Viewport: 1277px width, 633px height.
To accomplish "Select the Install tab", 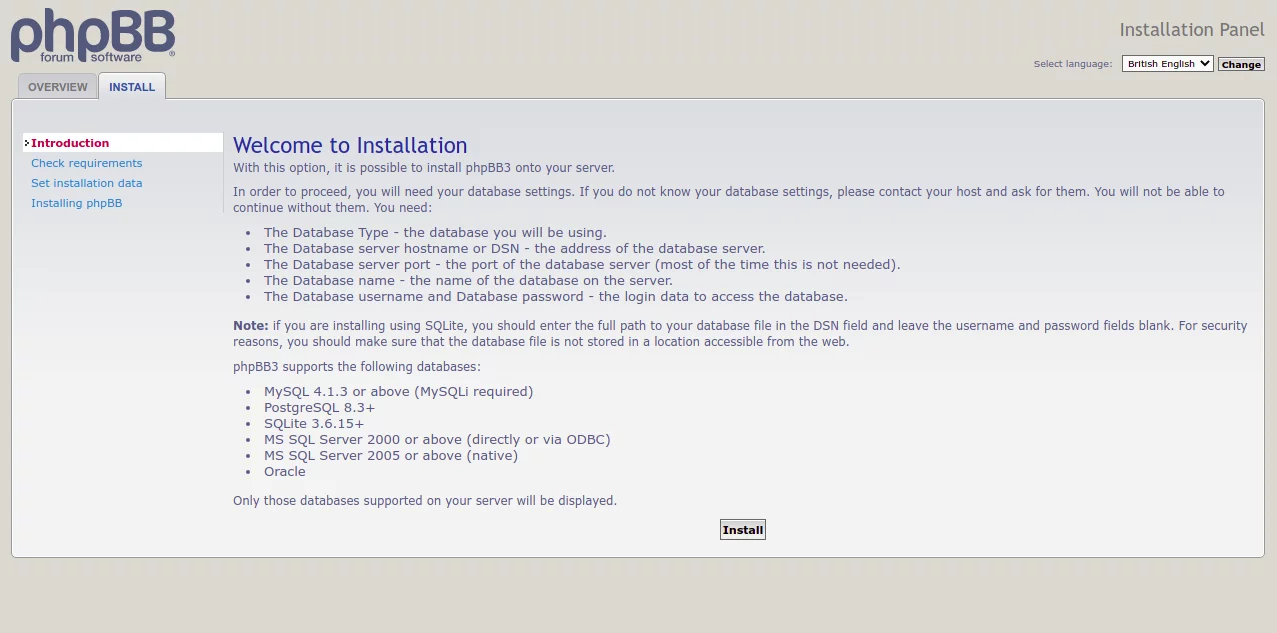I will coord(132,87).
